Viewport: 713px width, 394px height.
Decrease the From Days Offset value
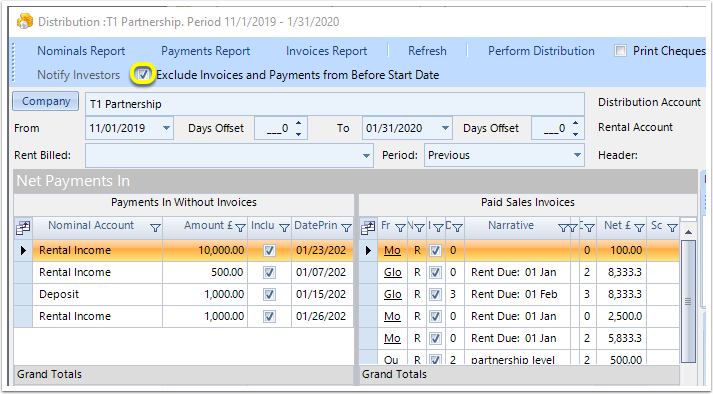click(x=298, y=134)
